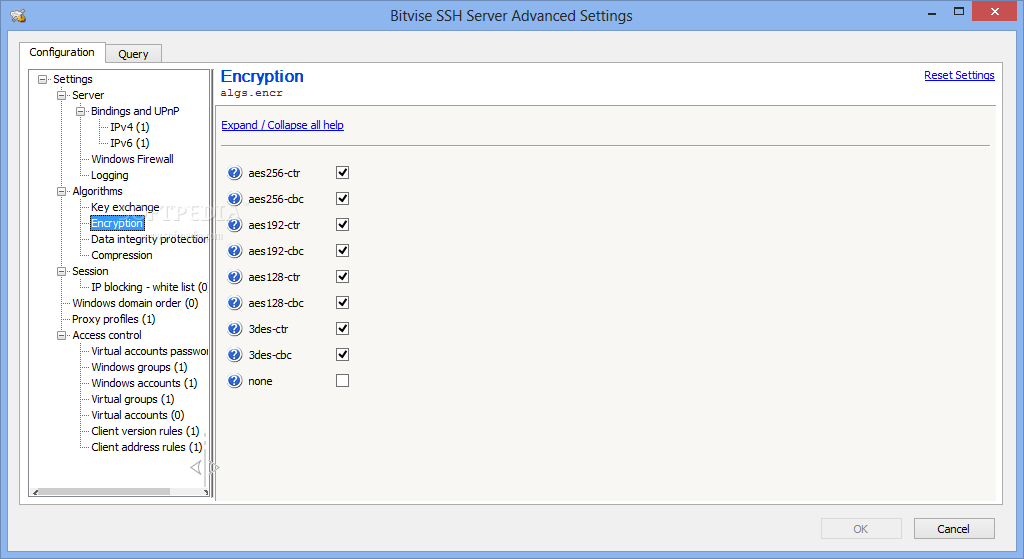Viewport: 1024px width, 559px height.
Task: Uncheck the aes256-ctr checkbox
Action: click(342, 172)
